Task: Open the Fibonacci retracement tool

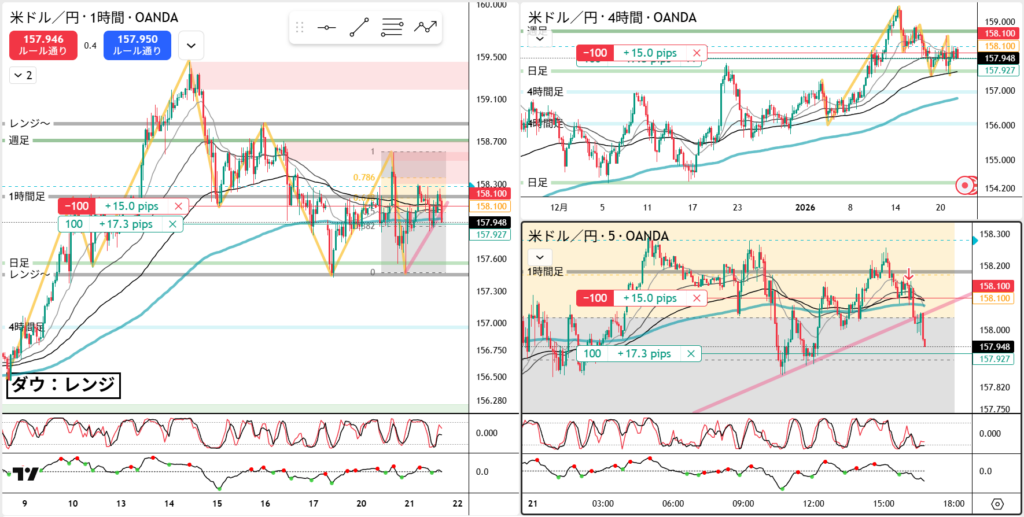Action: point(393,29)
